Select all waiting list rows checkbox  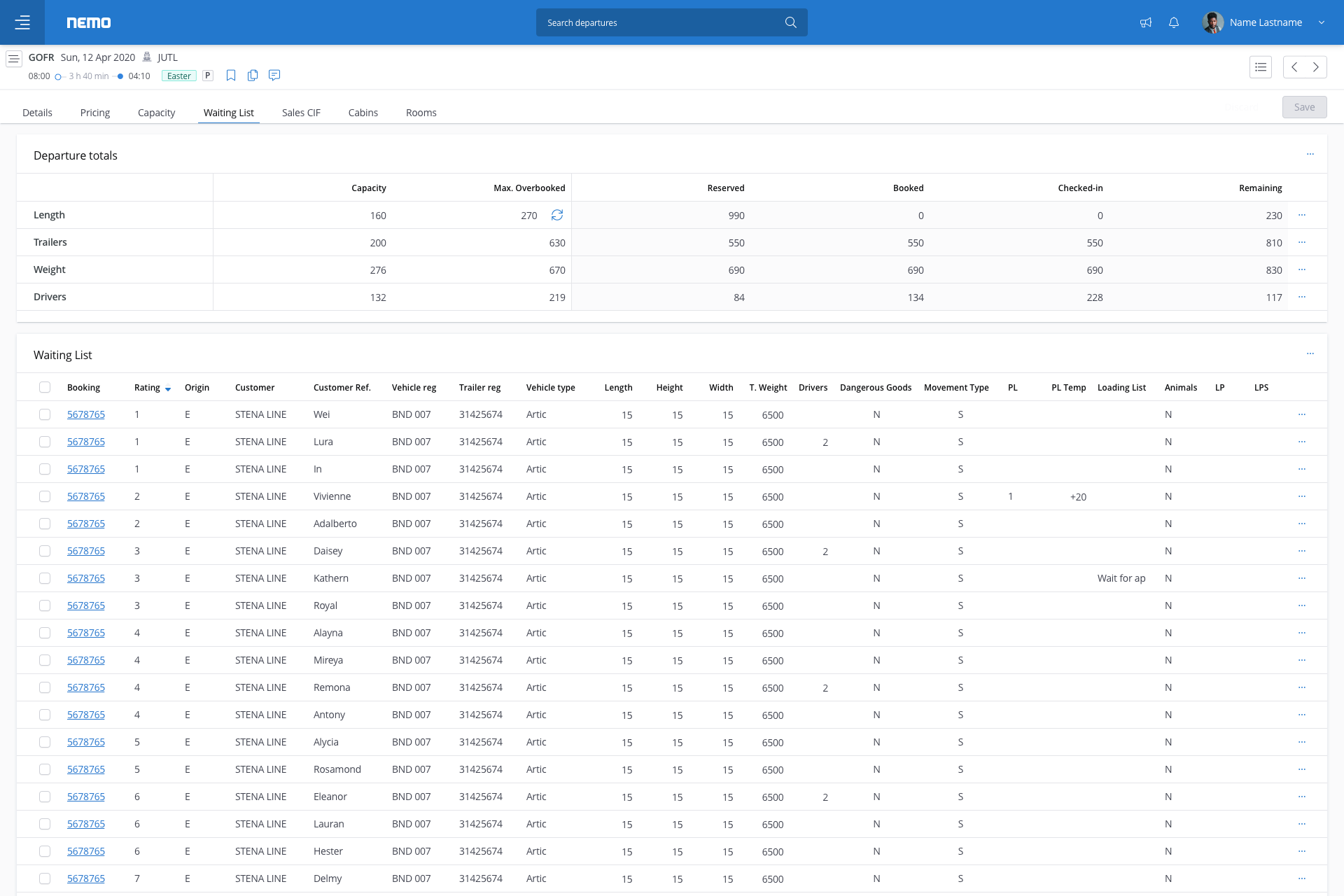point(45,387)
